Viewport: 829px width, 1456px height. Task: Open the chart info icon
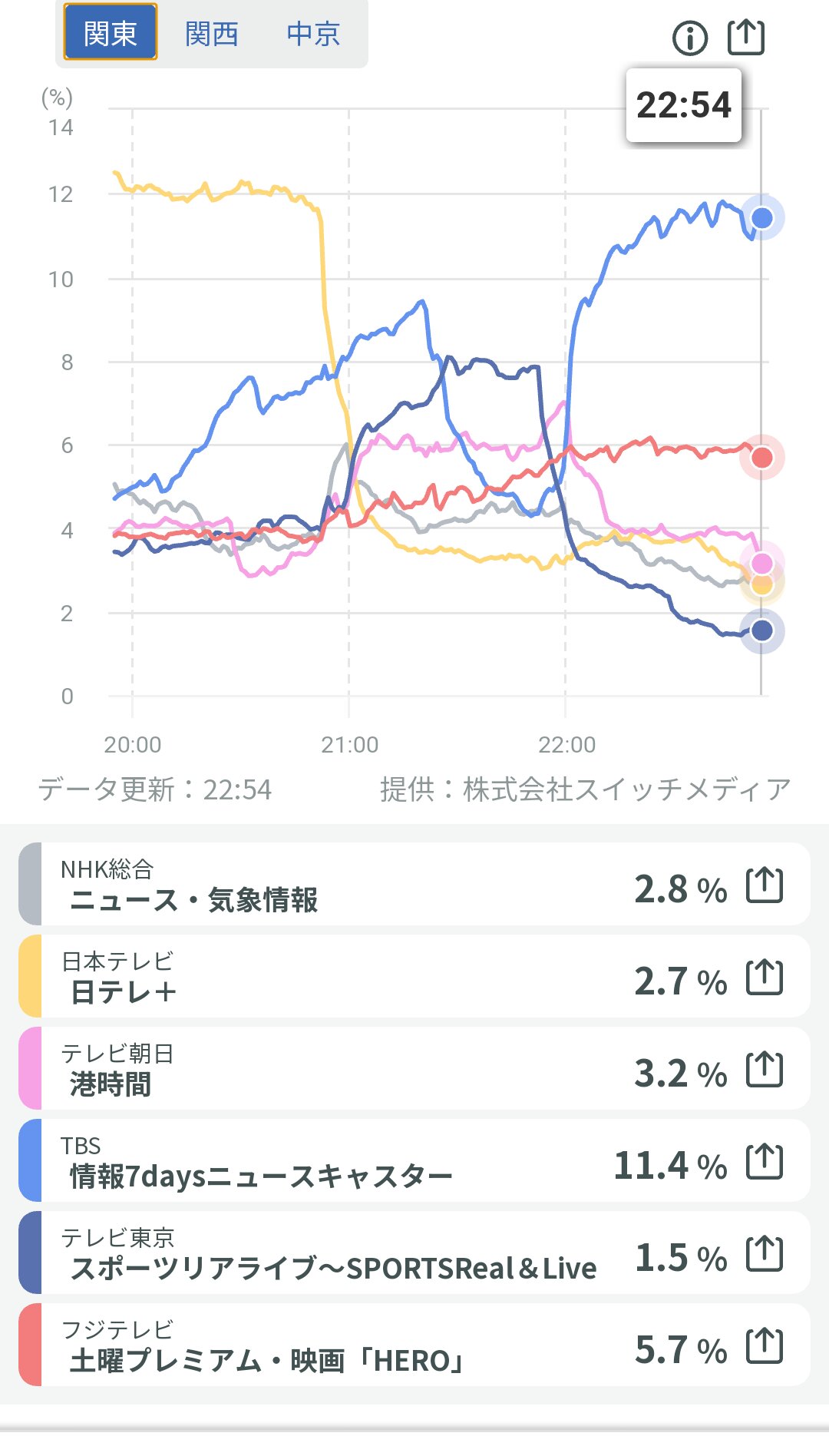point(689,38)
